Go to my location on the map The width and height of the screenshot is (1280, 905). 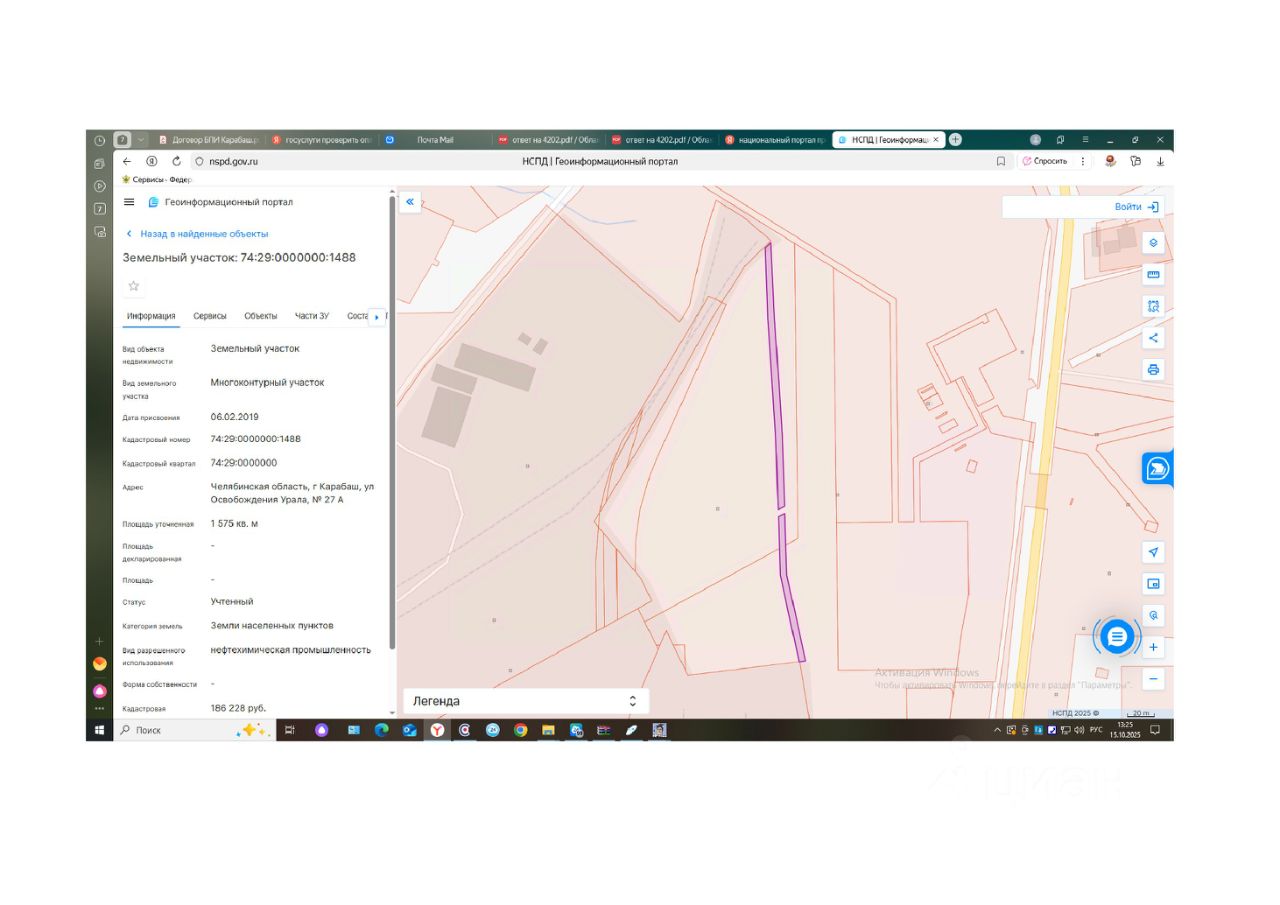click(1153, 552)
